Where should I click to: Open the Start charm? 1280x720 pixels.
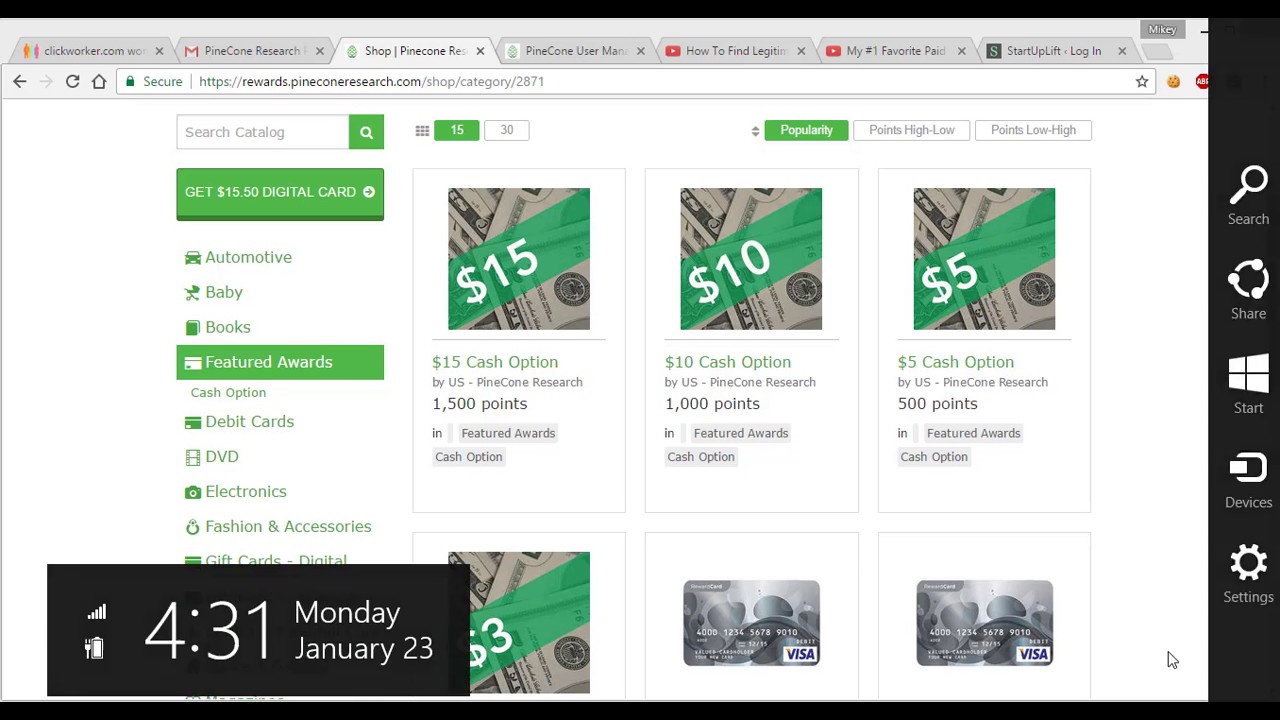click(1248, 385)
